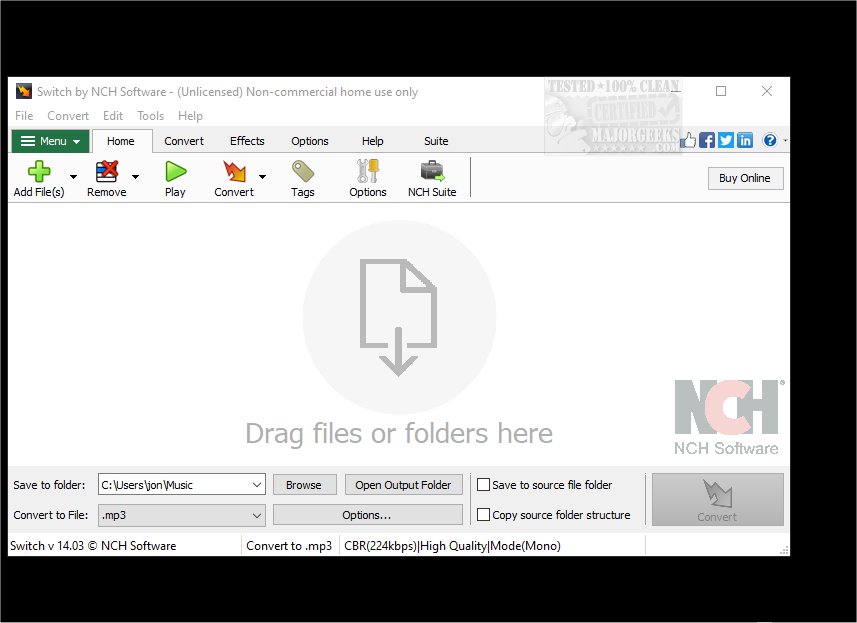
Task: Switch to the Options ribbon tab
Action: [310, 141]
